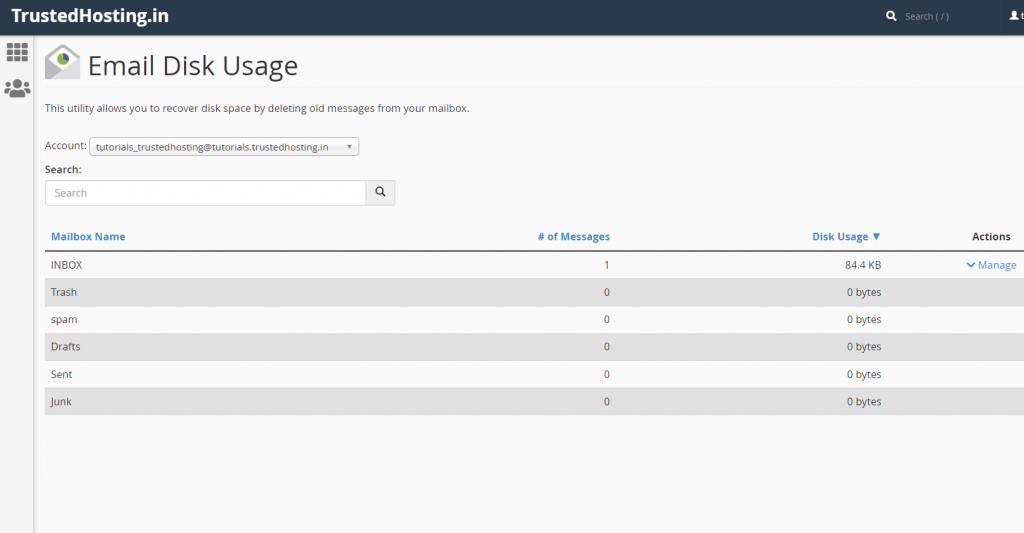Click the magnifier button beside mailbox search

tap(380, 193)
